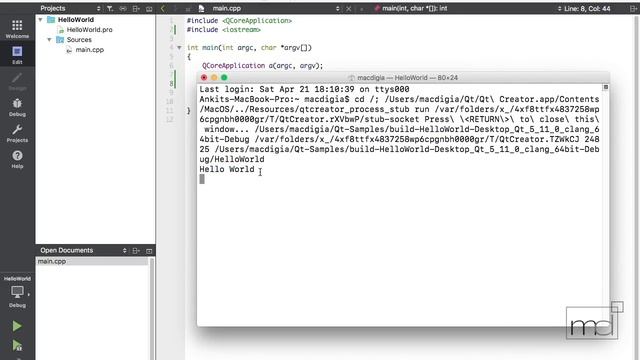This screenshot has height=360, width=640.
Task: Close the Projects side panel
Action: click(149, 8)
